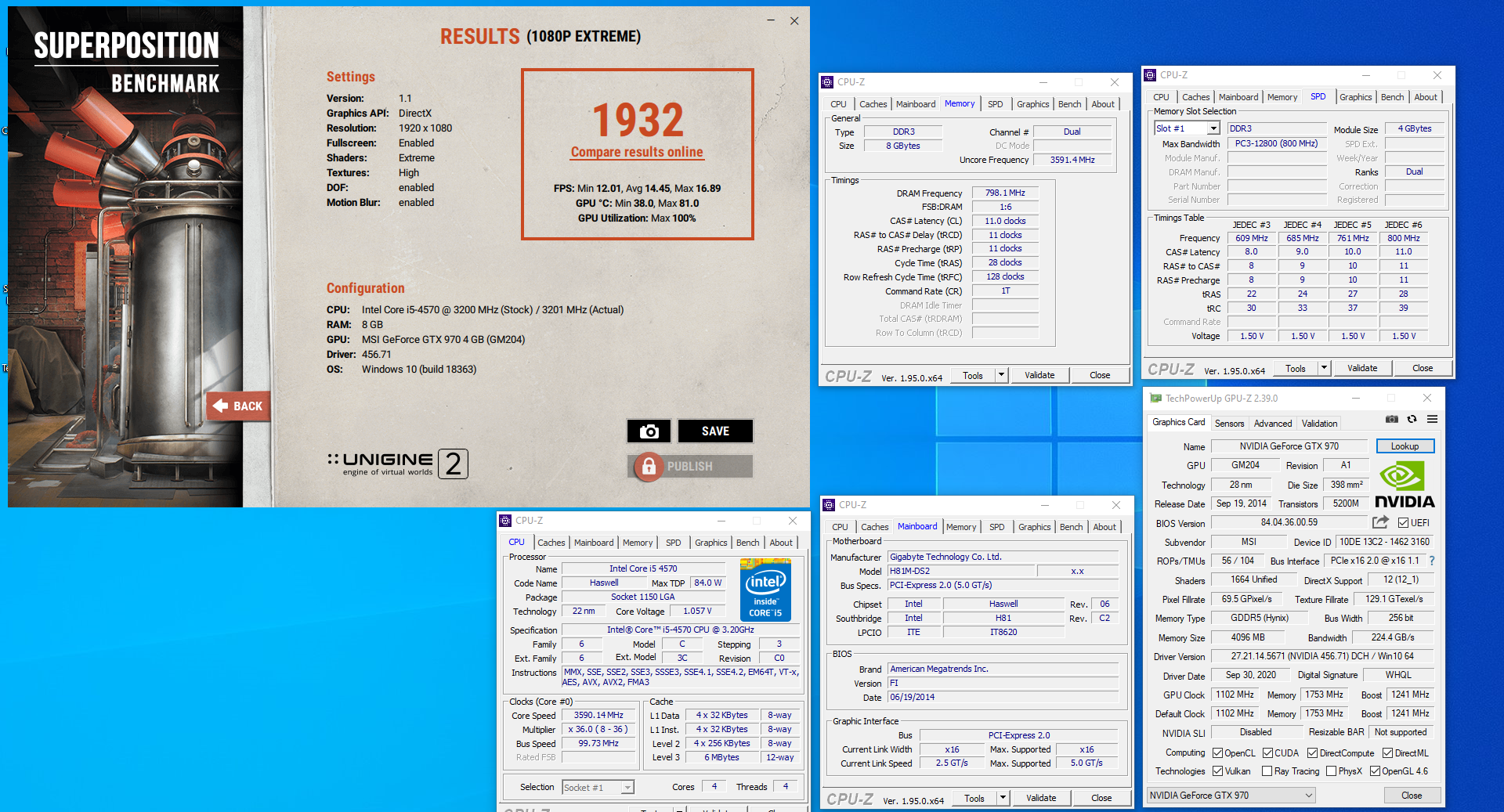This screenshot has height=812, width=1504.
Task: Toggle the PhysX checkbox in GPU-Z
Action: 1331,771
